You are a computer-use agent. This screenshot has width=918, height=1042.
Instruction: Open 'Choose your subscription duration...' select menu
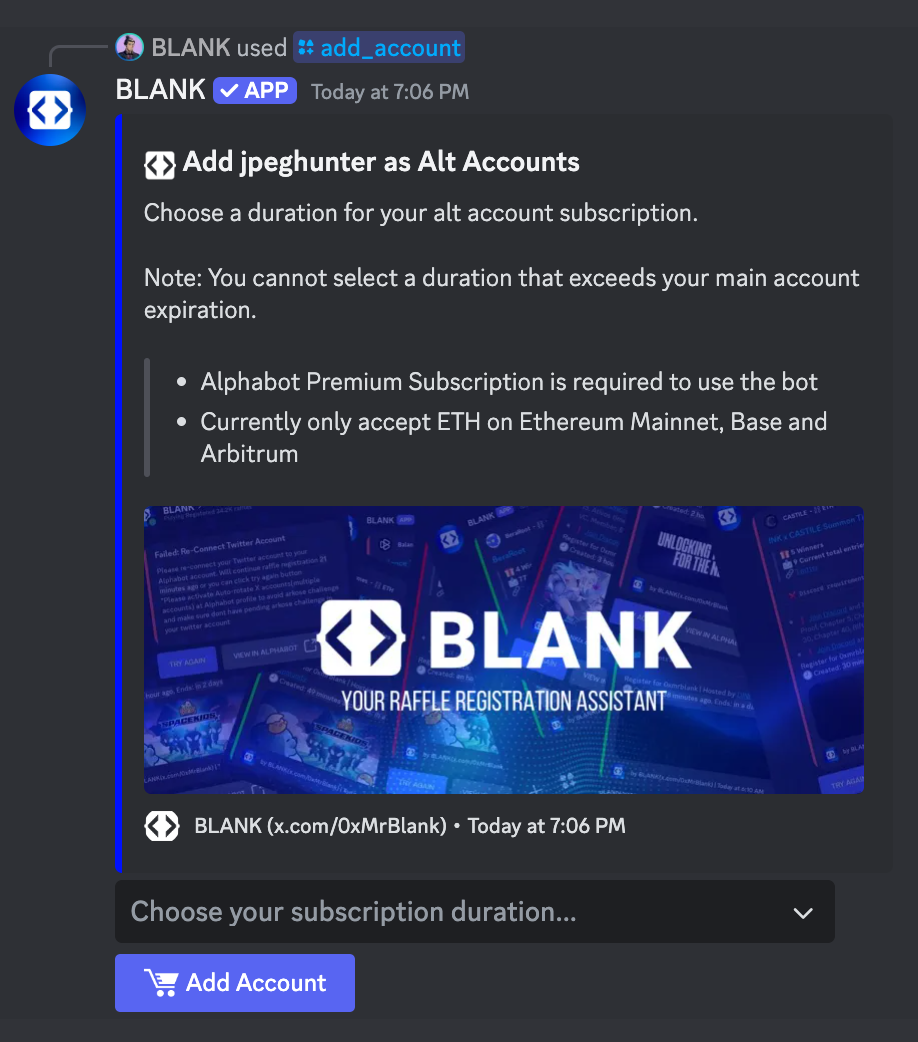point(475,912)
